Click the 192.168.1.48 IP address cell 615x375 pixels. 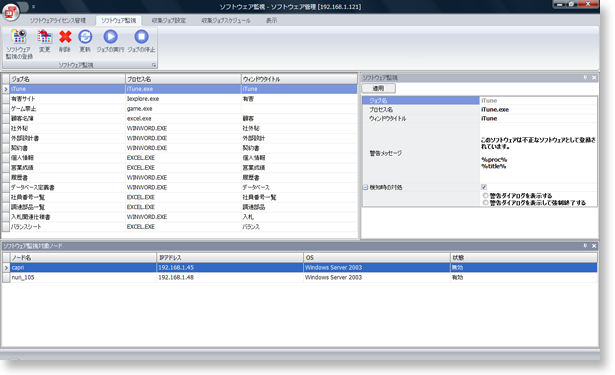point(230,277)
